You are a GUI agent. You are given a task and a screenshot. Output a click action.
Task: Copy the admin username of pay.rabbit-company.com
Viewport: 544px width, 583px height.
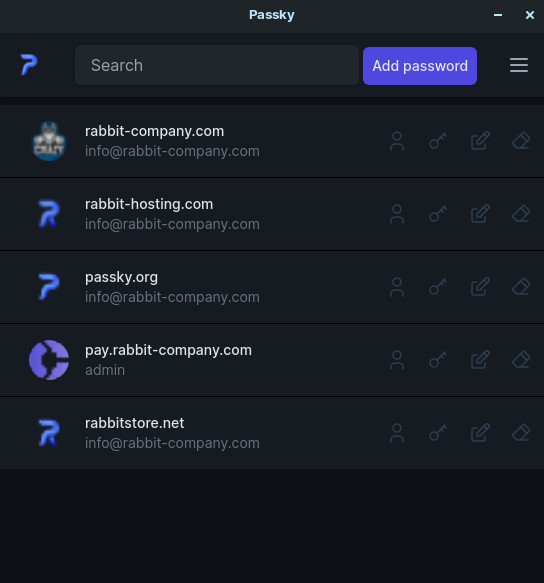tap(397, 360)
